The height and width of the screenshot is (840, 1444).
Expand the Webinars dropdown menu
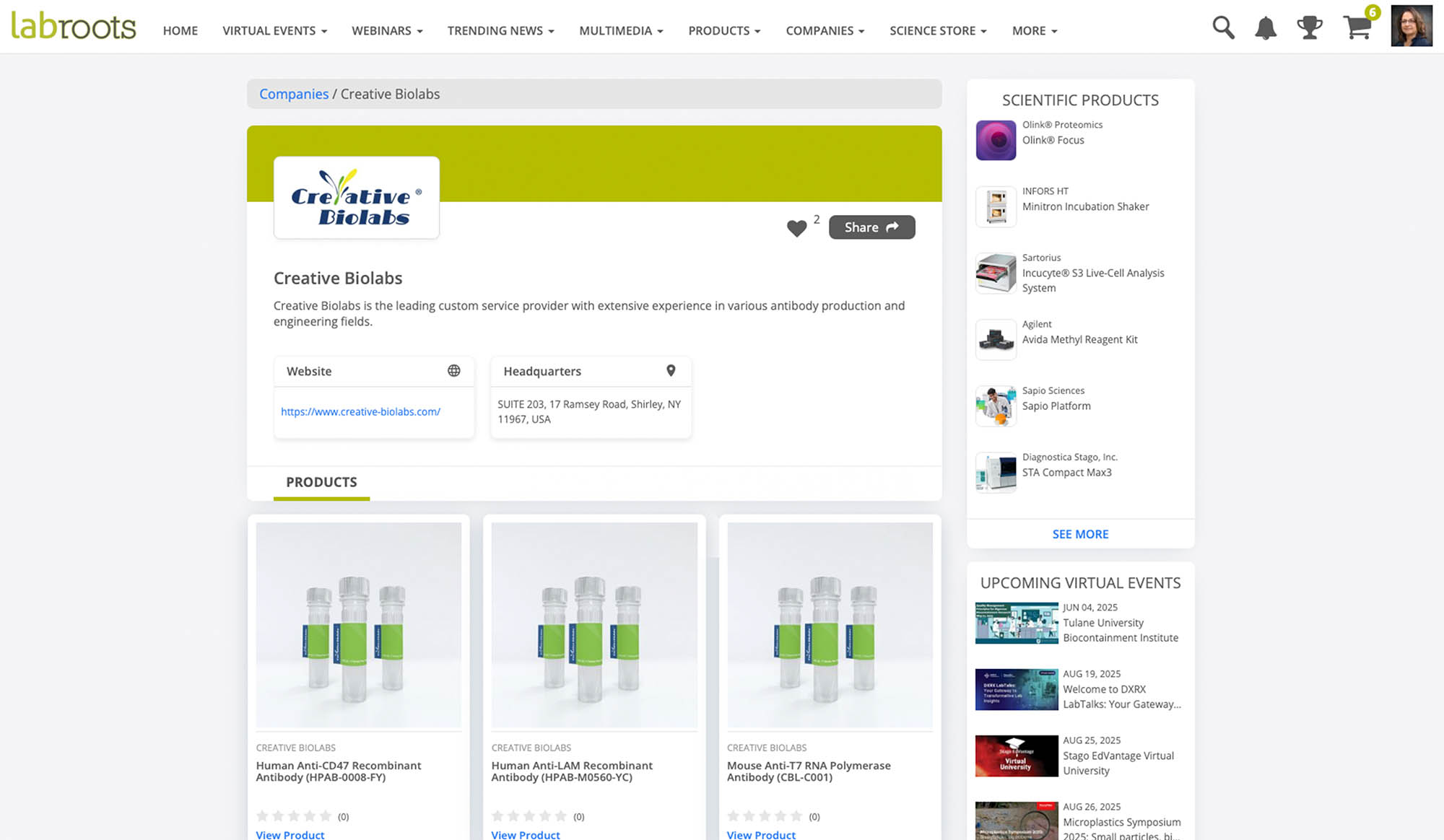tap(387, 31)
